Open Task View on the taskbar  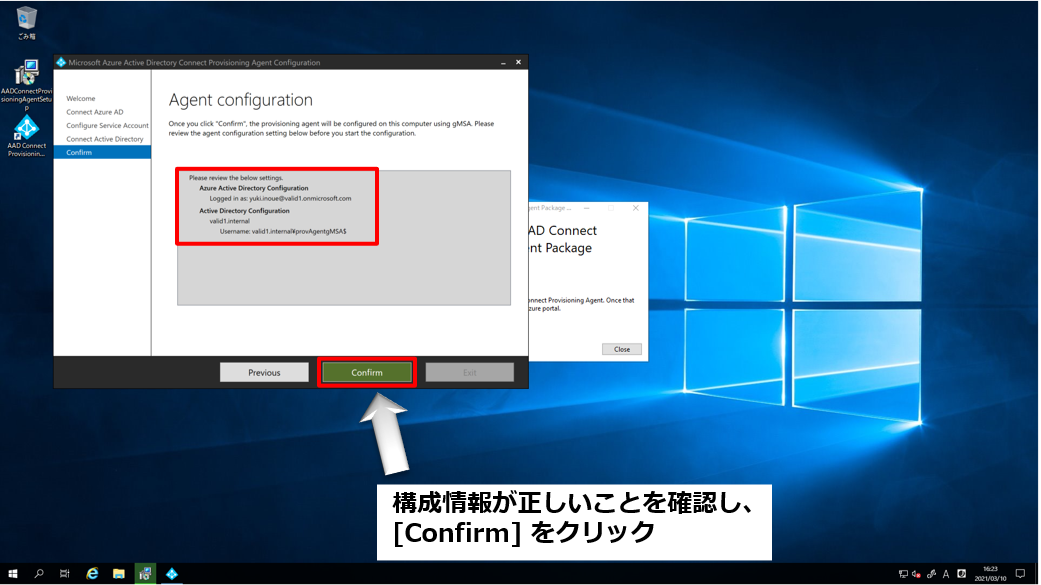click(64, 574)
